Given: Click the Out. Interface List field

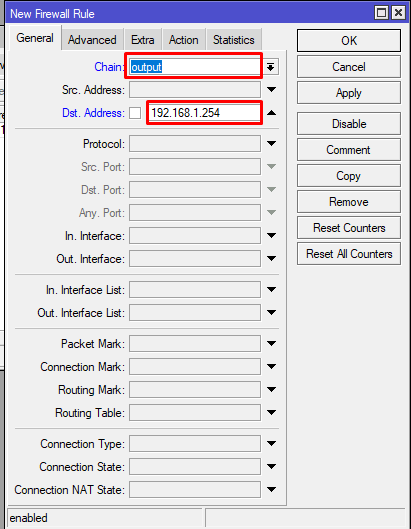Looking at the screenshot, I should click(195, 312).
